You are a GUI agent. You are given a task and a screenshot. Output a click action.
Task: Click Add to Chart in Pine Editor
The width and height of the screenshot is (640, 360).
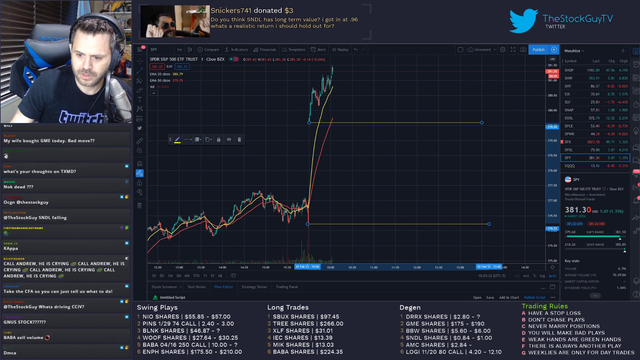[x=509, y=298]
